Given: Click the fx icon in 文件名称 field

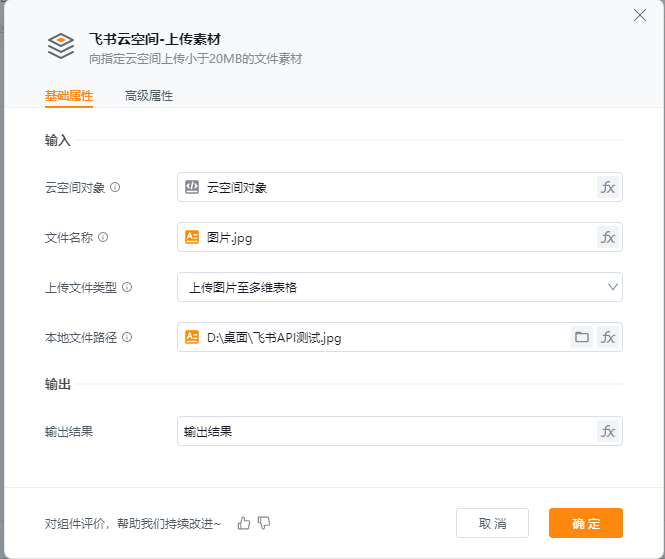Looking at the screenshot, I should click(608, 238).
